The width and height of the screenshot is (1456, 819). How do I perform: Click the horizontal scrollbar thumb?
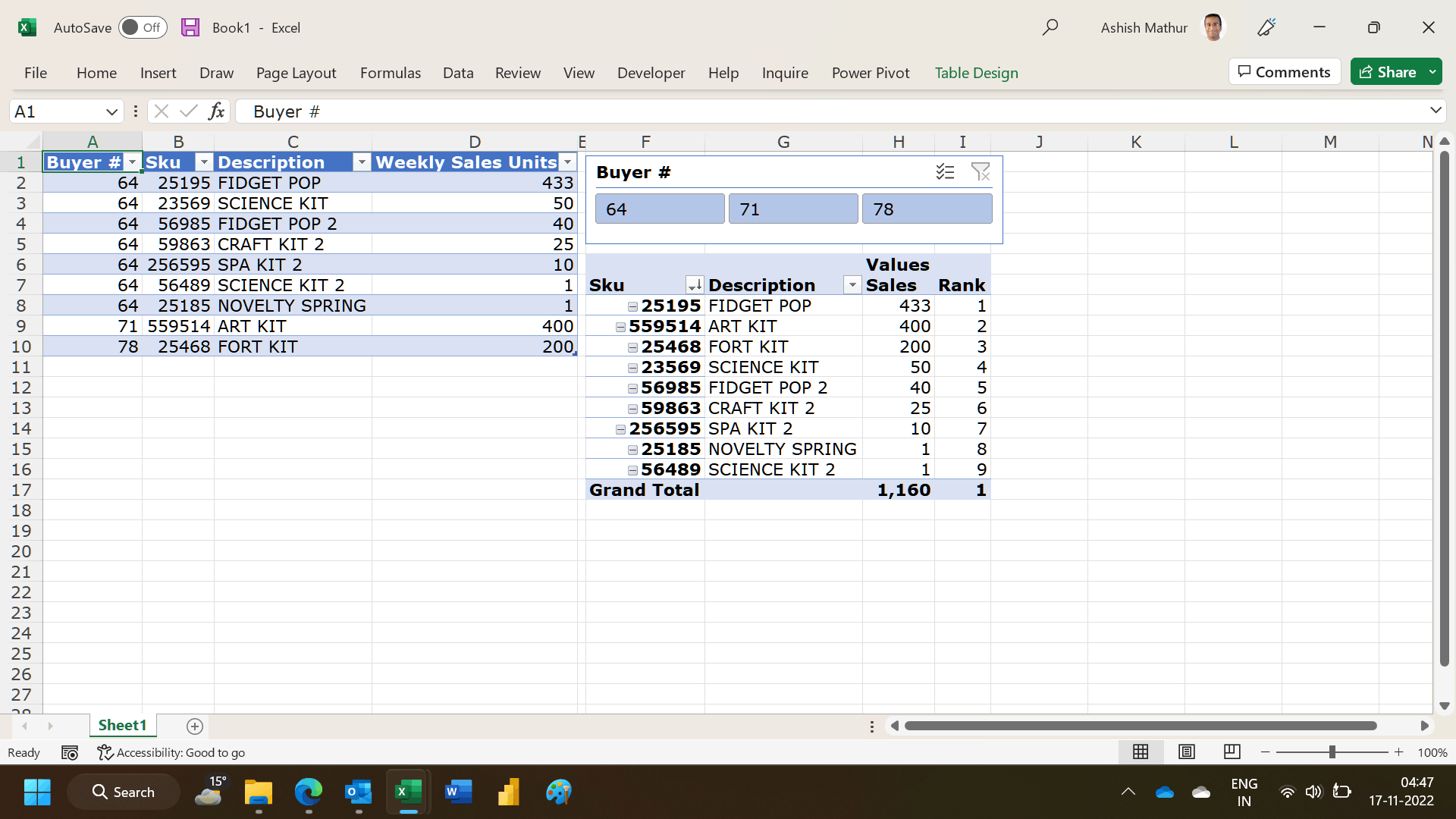[x=1141, y=726]
